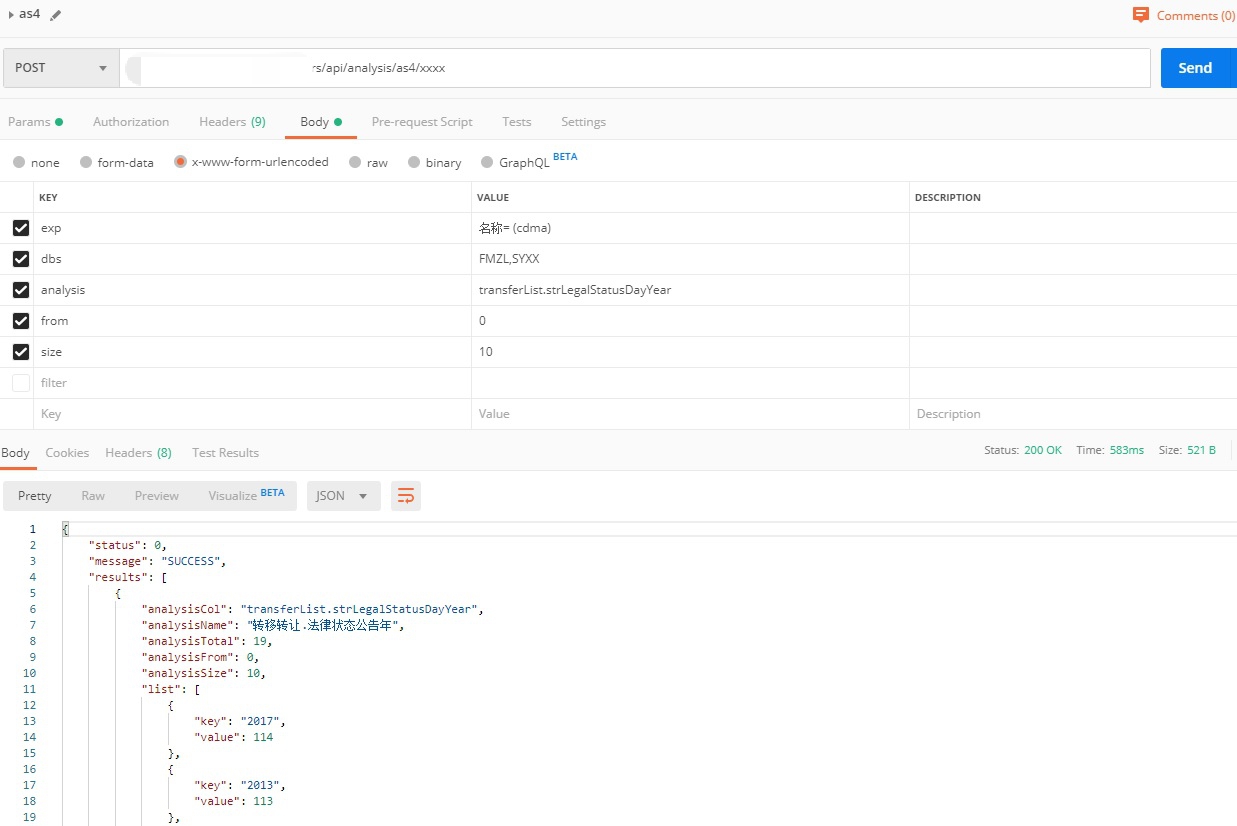Toggle the size parameter checkbox
Image resolution: width=1237 pixels, height=826 pixels.
(21, 352)
